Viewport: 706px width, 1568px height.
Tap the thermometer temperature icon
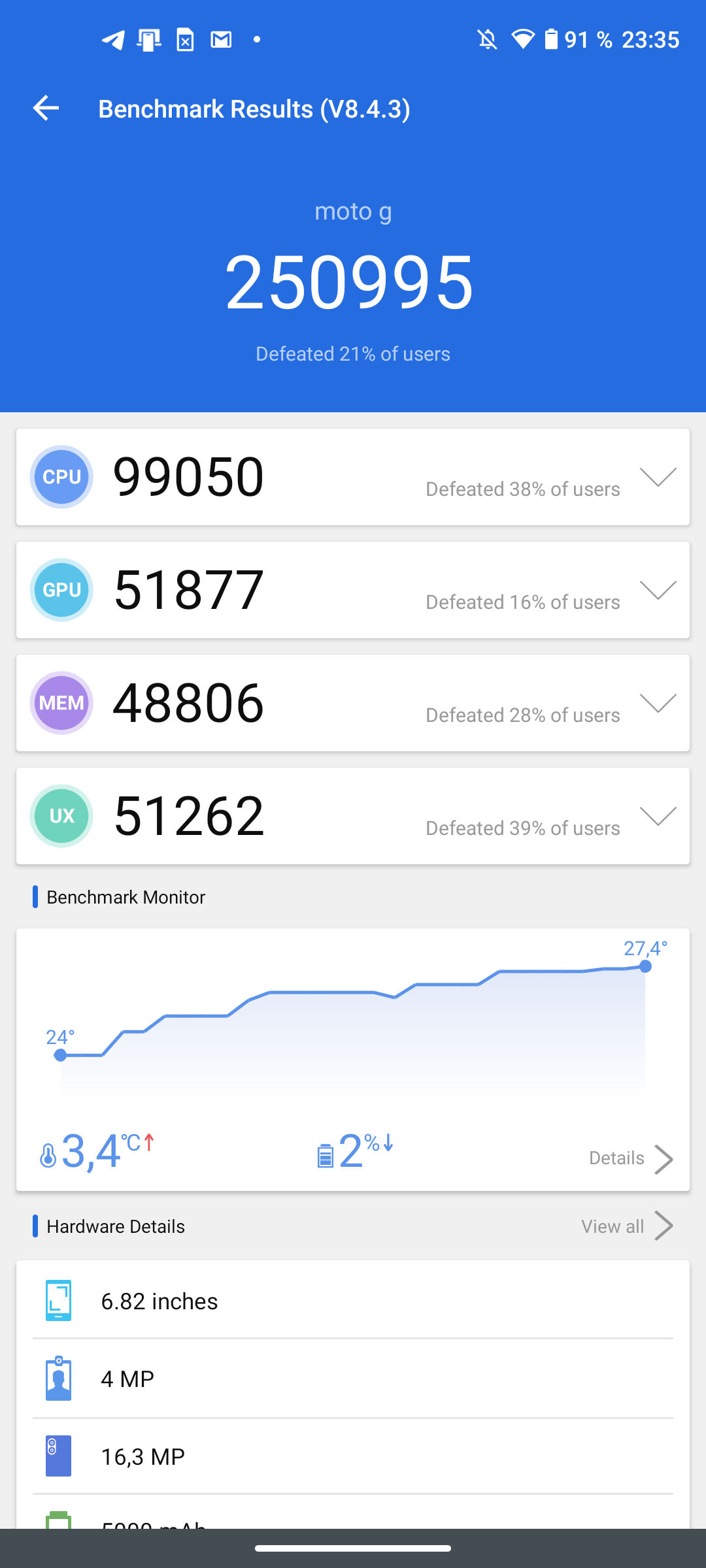48,1155
